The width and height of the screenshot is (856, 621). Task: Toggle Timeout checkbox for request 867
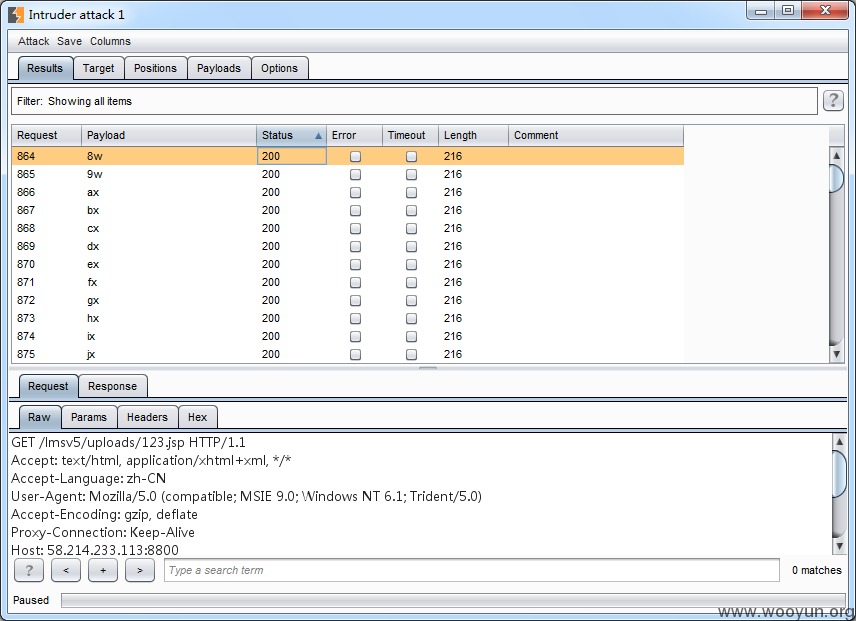[412, 211]
